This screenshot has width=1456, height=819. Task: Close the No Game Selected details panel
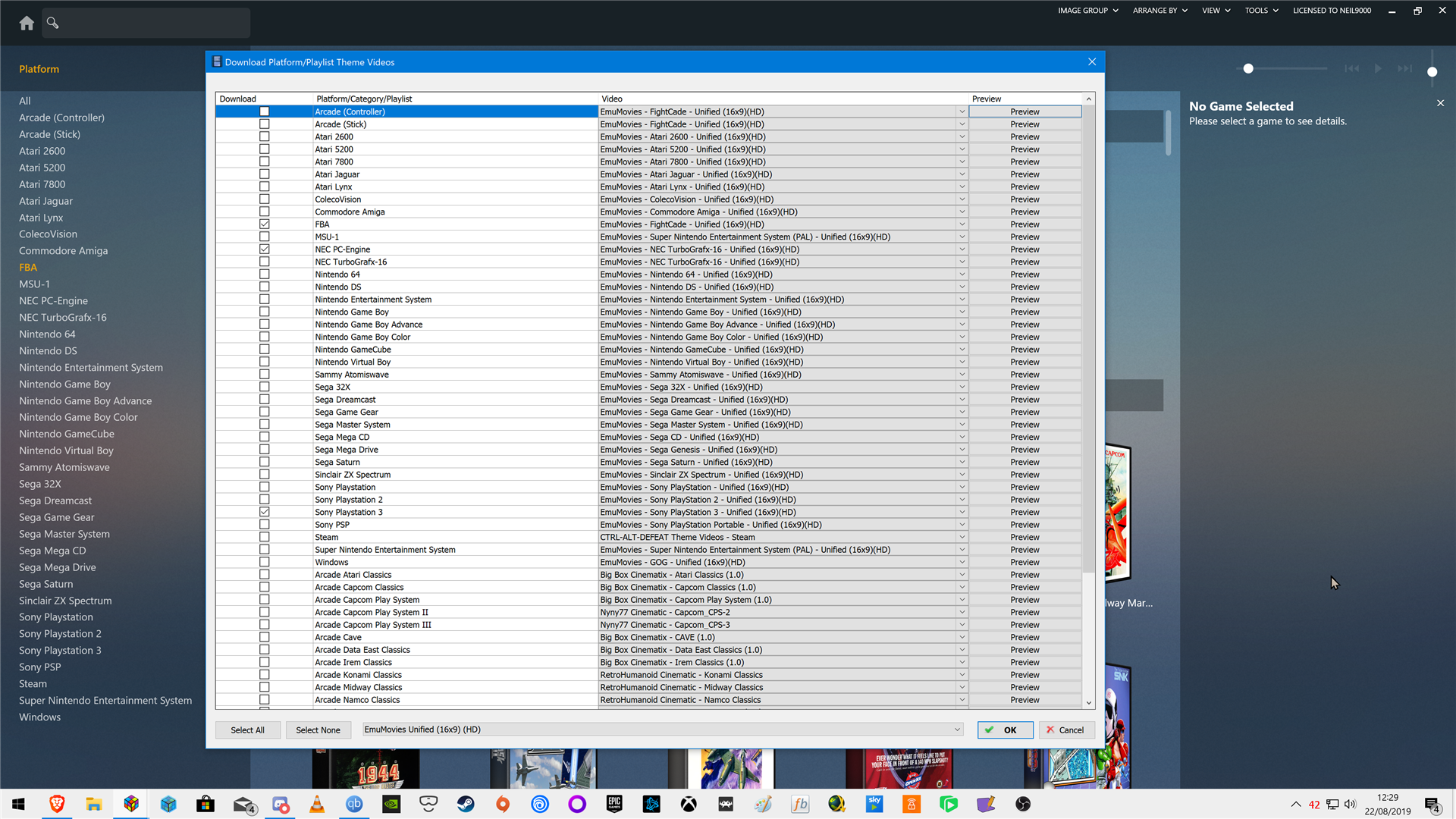[1440, 103]
